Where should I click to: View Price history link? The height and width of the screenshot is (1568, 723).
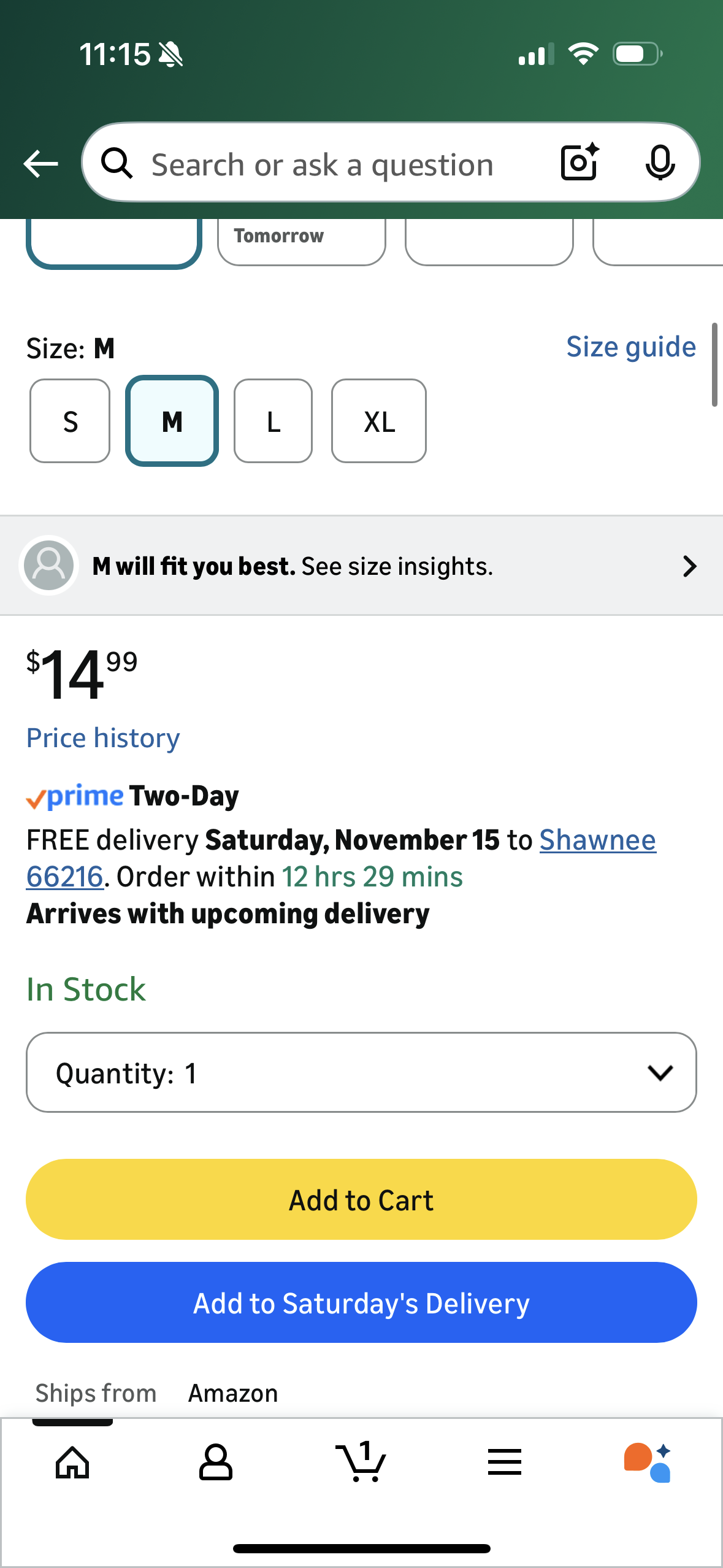103,738
